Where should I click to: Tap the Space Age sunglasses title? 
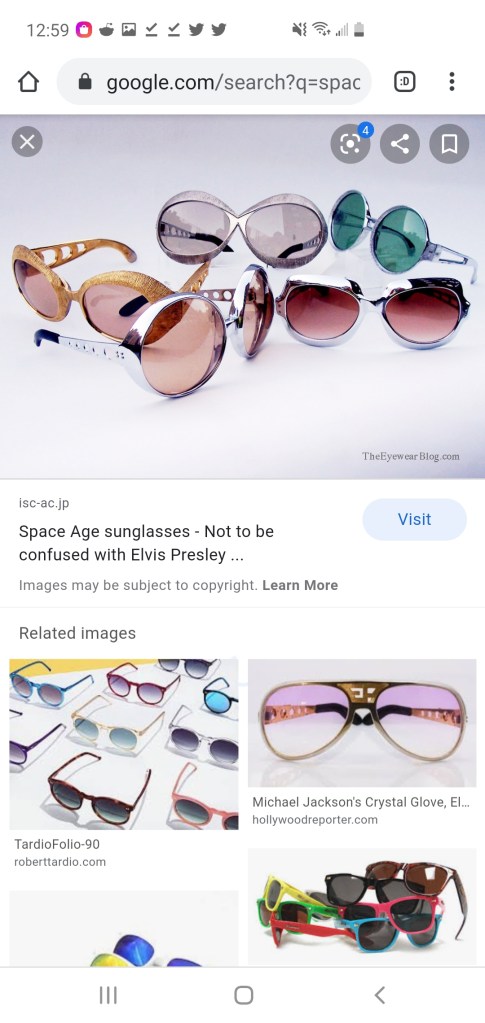(x=146, y=543)
